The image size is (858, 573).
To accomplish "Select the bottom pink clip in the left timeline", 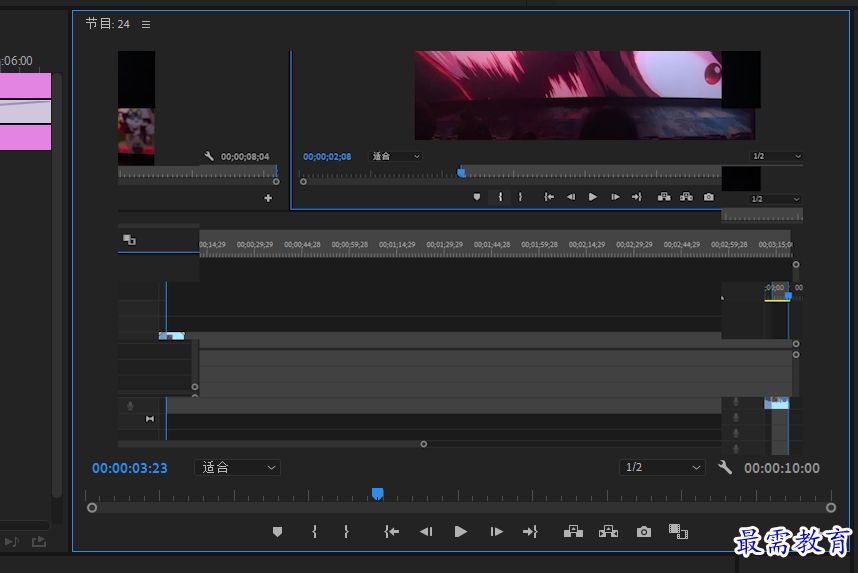I will pos(25,137).
